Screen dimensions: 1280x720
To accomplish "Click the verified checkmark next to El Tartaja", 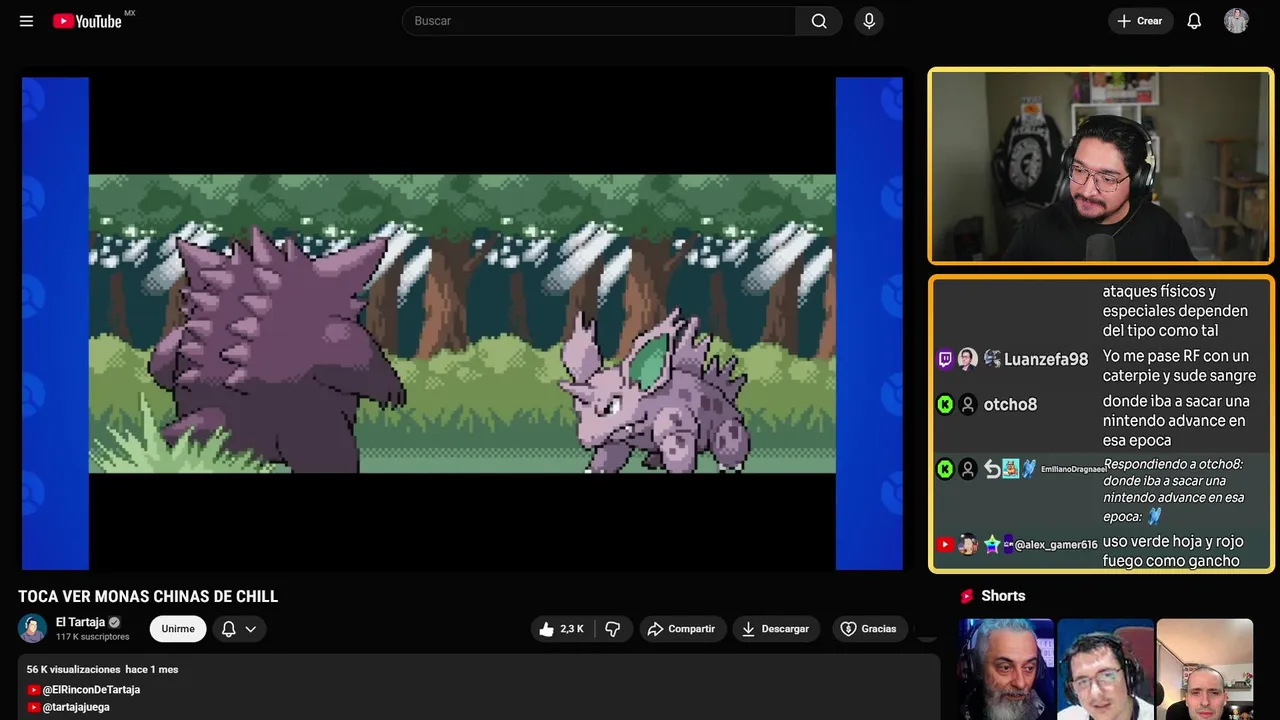I will pyautogui.click(x=114, y=622).
